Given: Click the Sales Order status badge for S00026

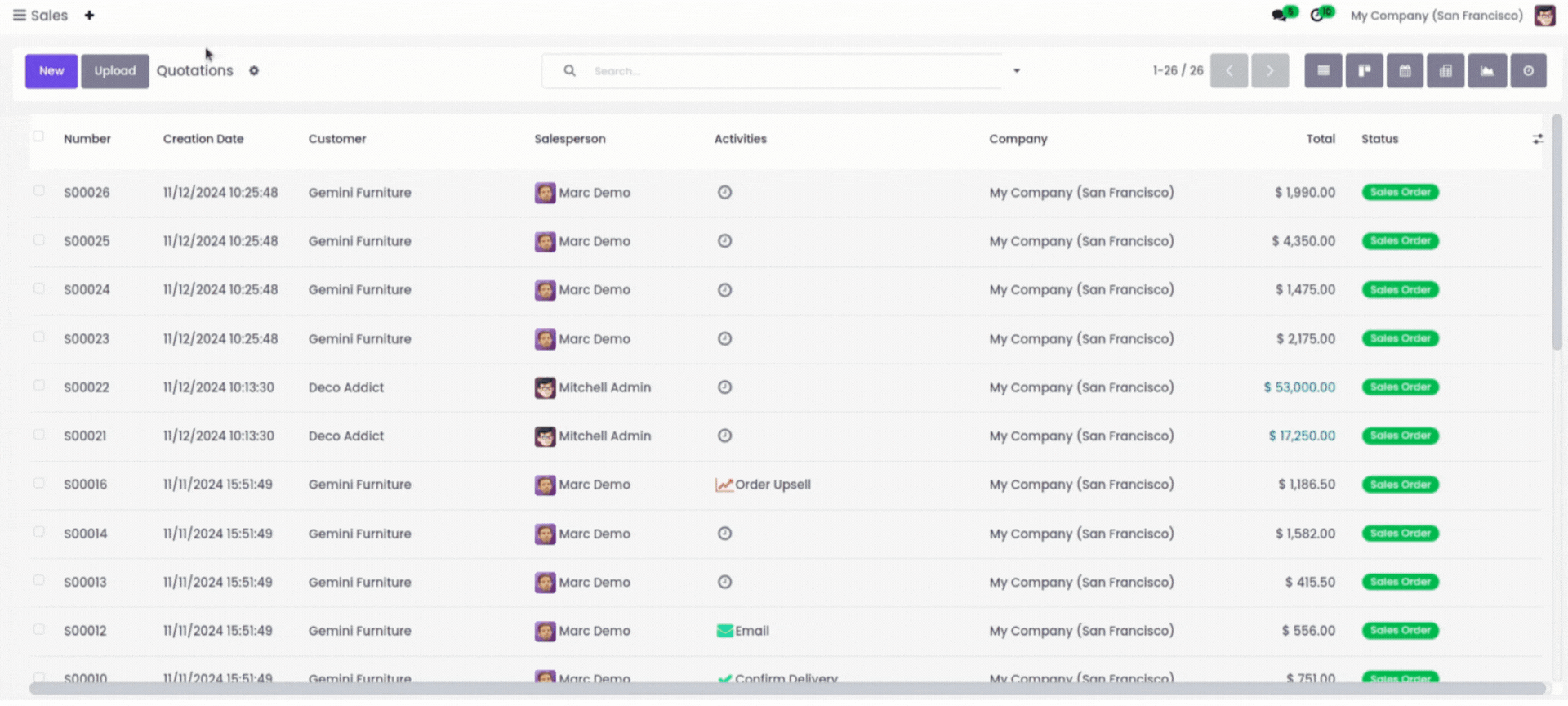Looking at the screenshot, I should [x=1400, y=193].
